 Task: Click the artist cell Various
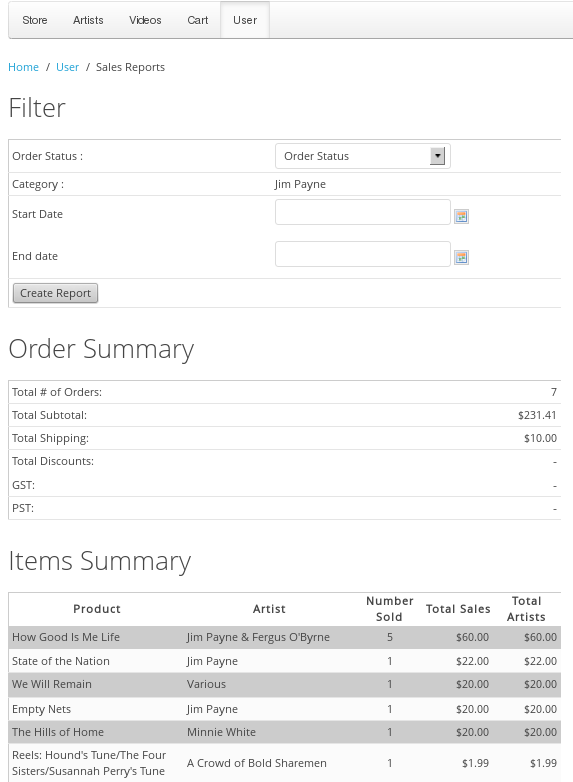tap(206, 684)
